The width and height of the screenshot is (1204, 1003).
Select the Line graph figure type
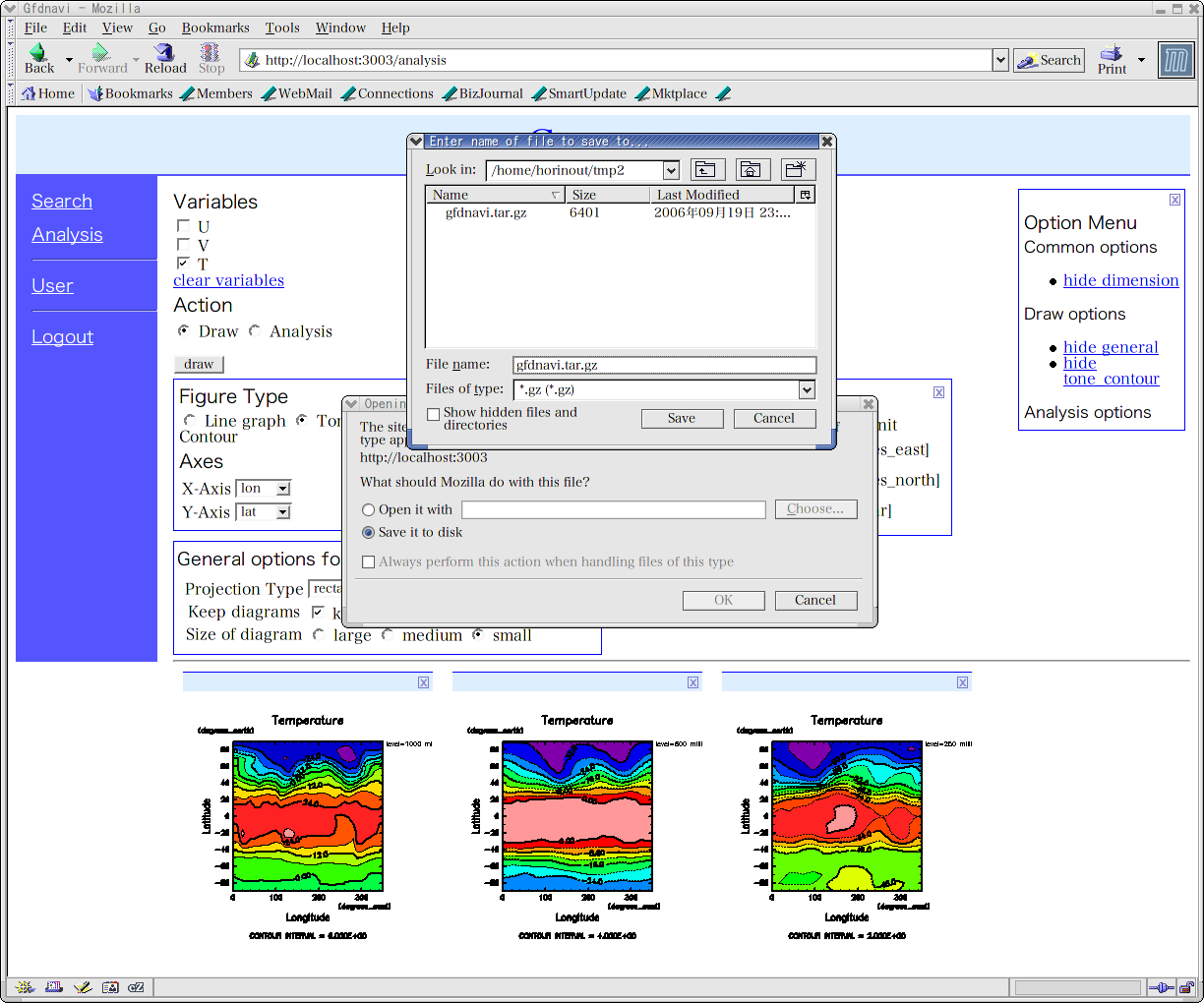click(x=190, y=421)
